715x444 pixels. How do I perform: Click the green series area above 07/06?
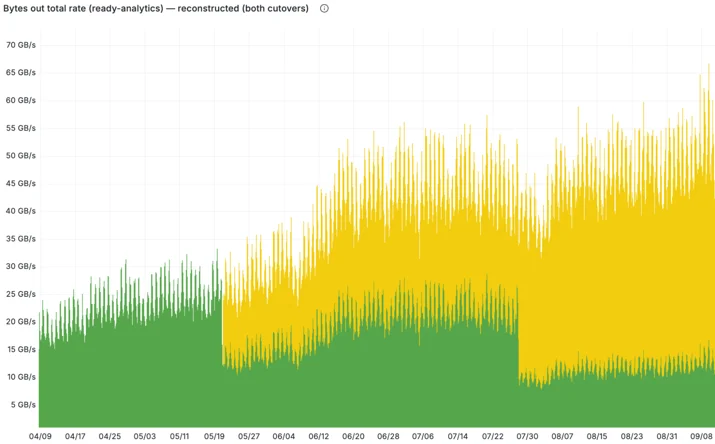tap(423, 378)
